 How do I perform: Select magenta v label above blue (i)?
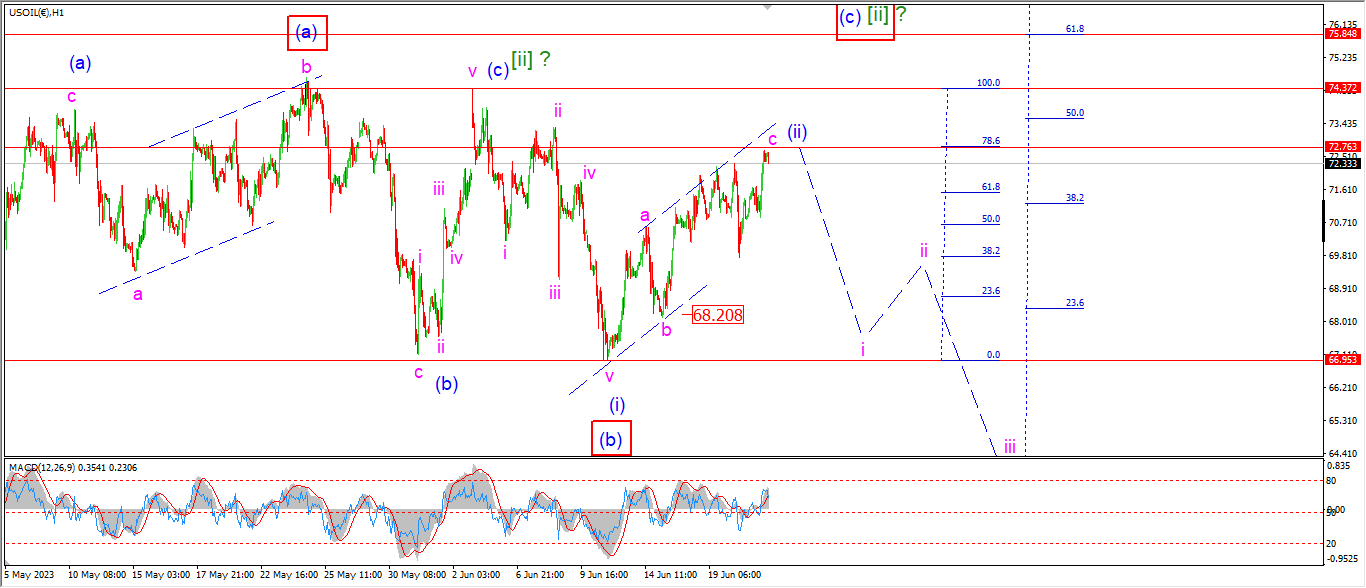[x=608, y=376]
